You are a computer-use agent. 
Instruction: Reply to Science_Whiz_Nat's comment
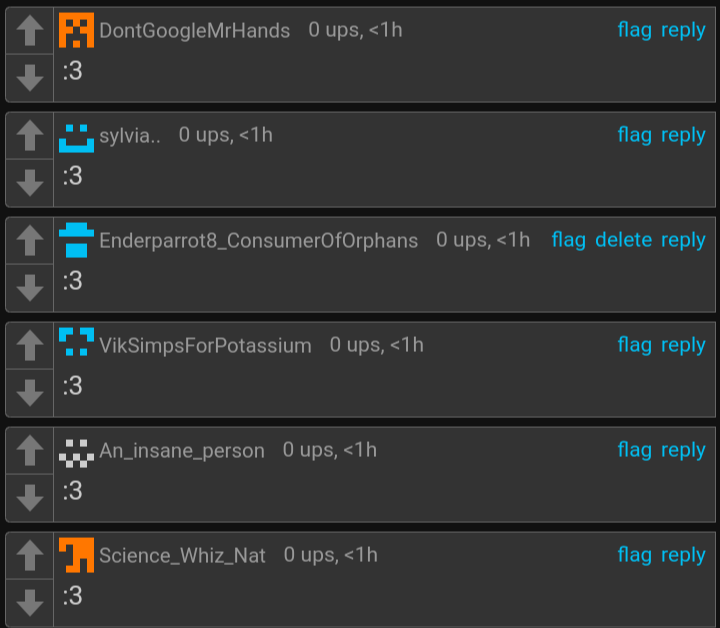tap(683, 555)
